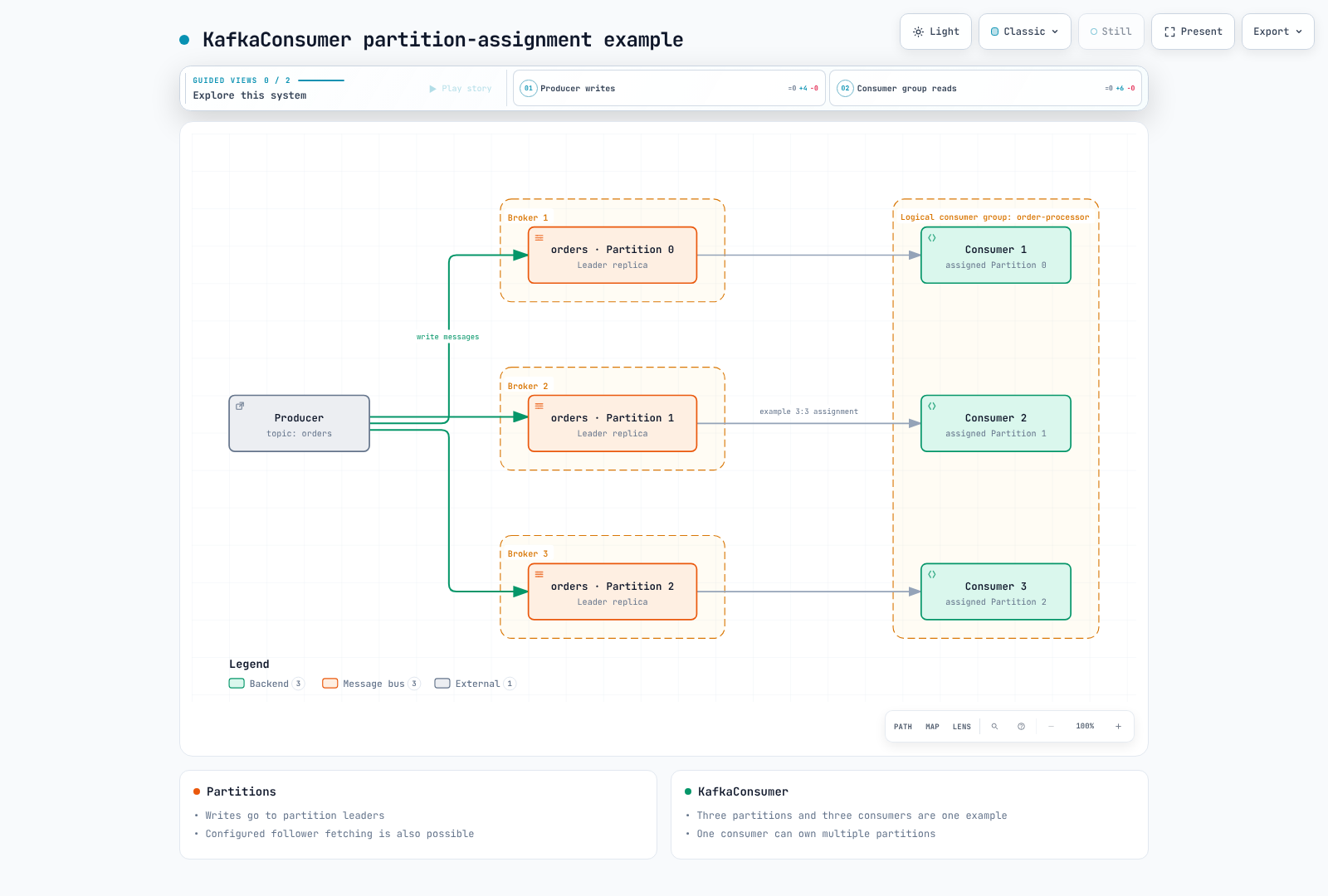Toggle the Backend legend filter
Viewport: 1328px width, 896px height.
[267, 684]
